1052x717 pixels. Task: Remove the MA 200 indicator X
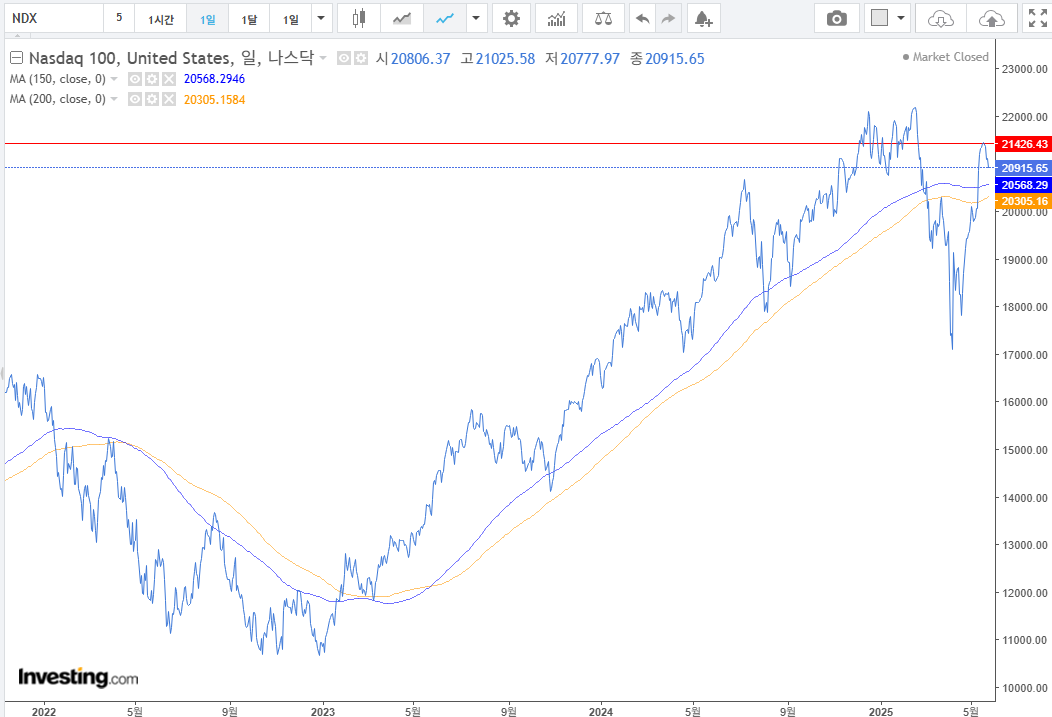click(x=169, y=99)
